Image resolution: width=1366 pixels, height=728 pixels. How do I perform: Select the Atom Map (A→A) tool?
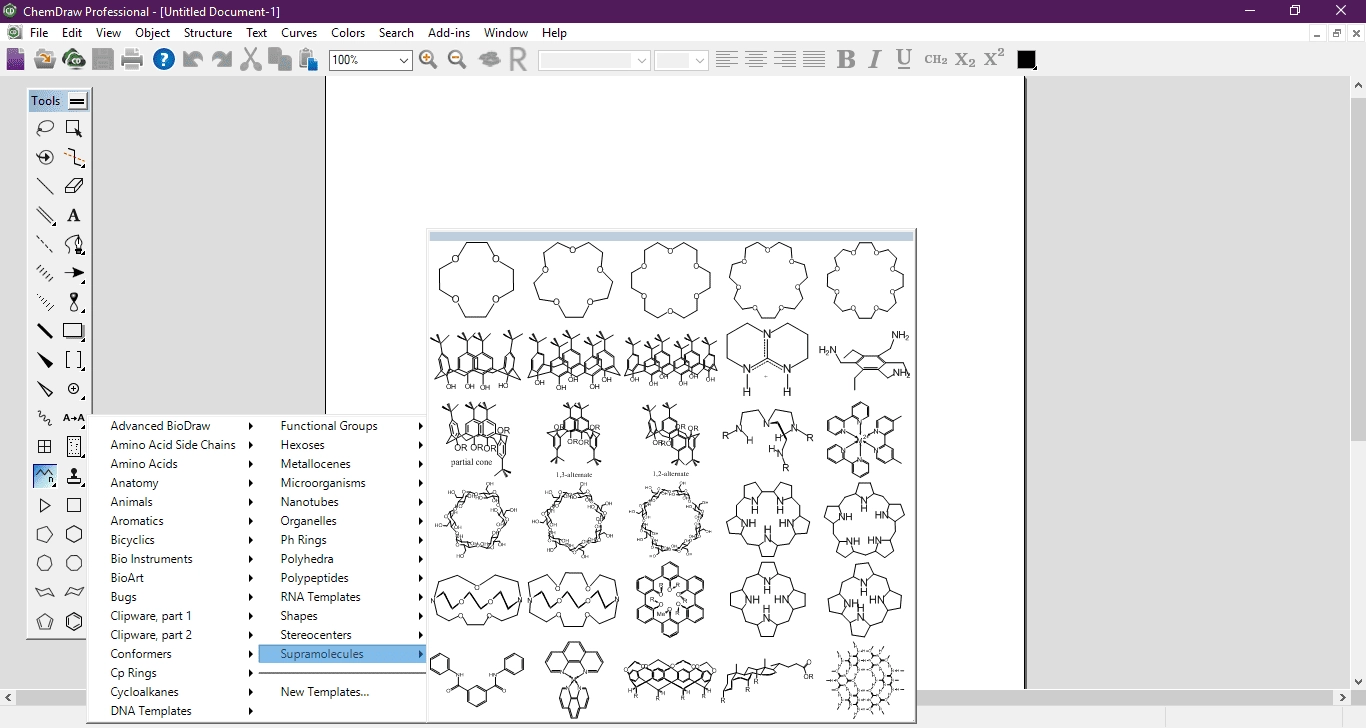[74, 418]
